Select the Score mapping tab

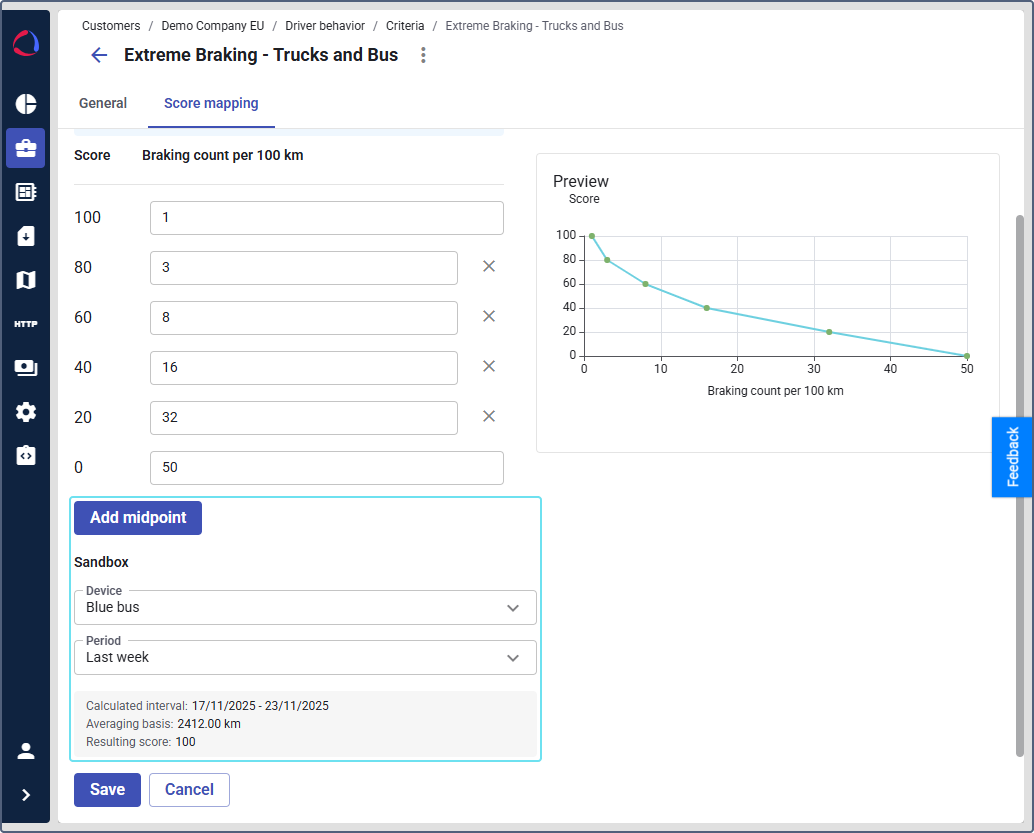[211, 103]
